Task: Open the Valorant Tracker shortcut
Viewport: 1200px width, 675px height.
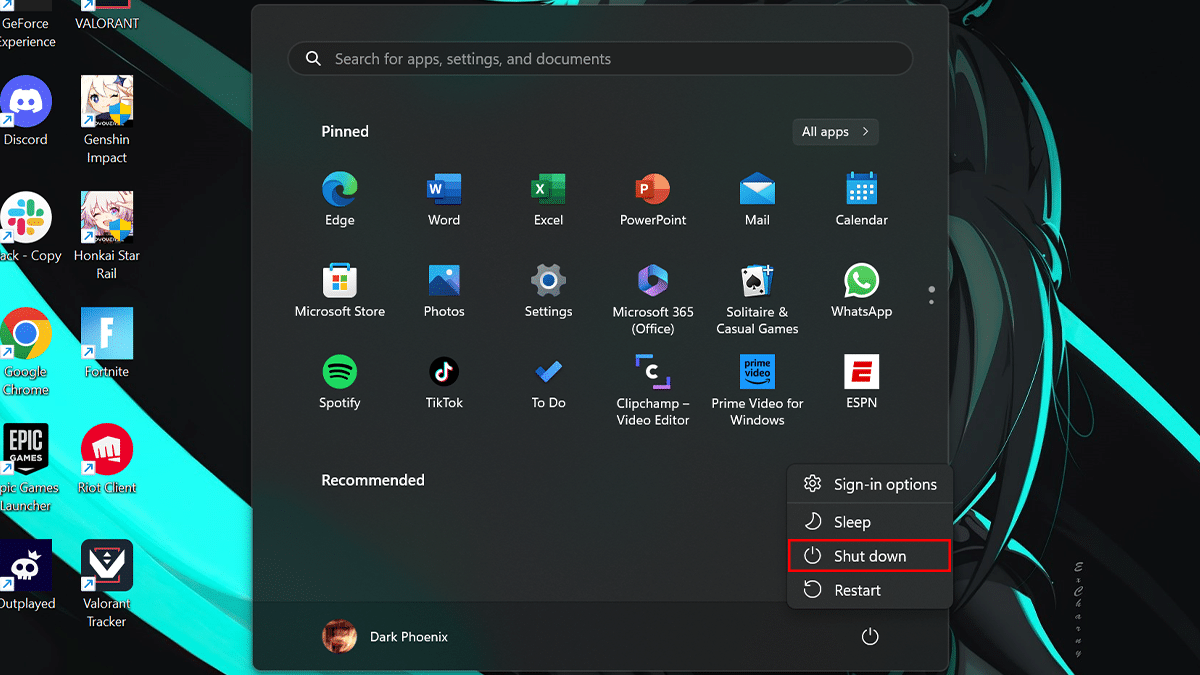Action: pyautogui.click(x=106, y=565)
